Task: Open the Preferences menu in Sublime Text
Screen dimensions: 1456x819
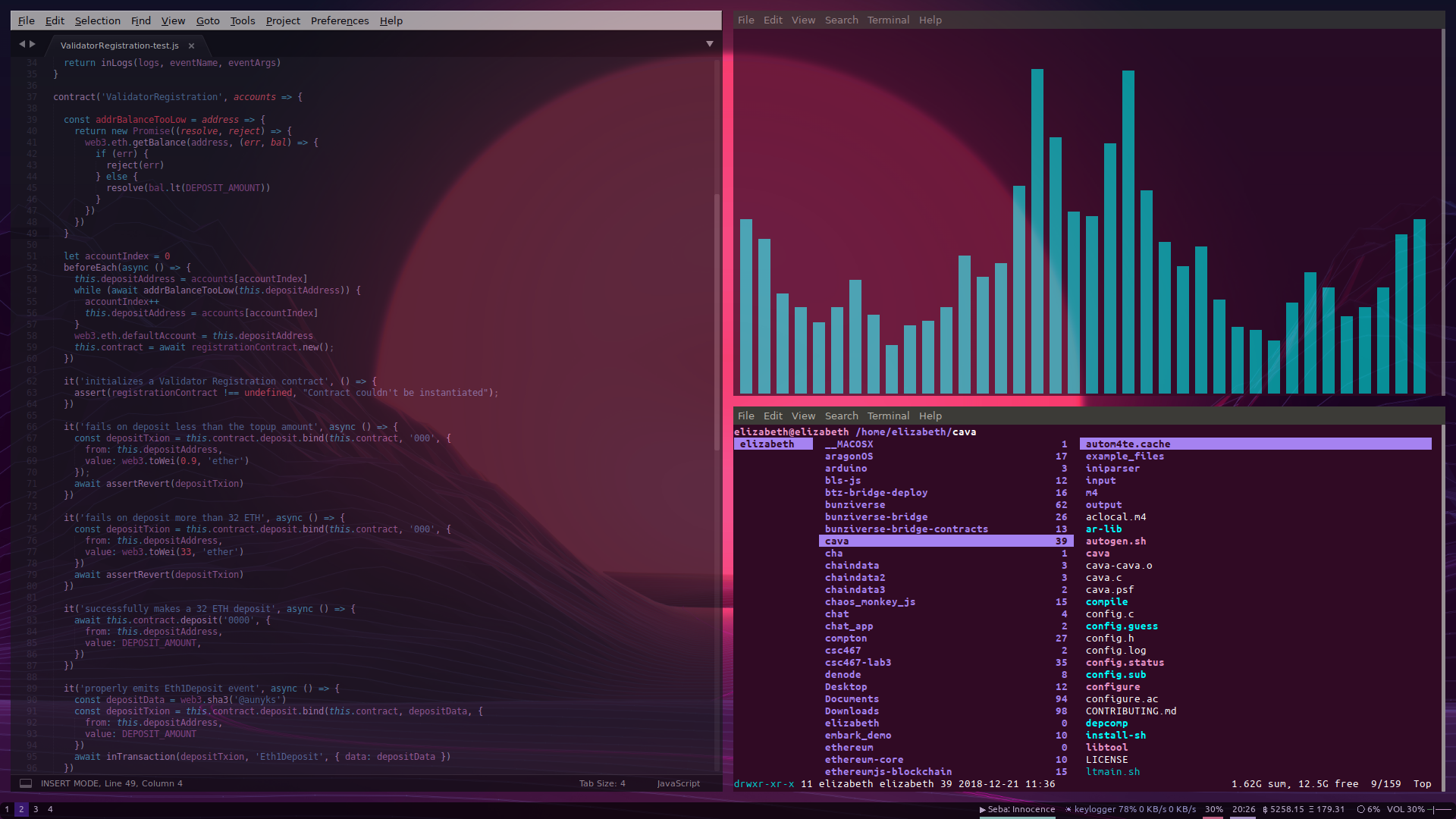Action: pos(339,21)
